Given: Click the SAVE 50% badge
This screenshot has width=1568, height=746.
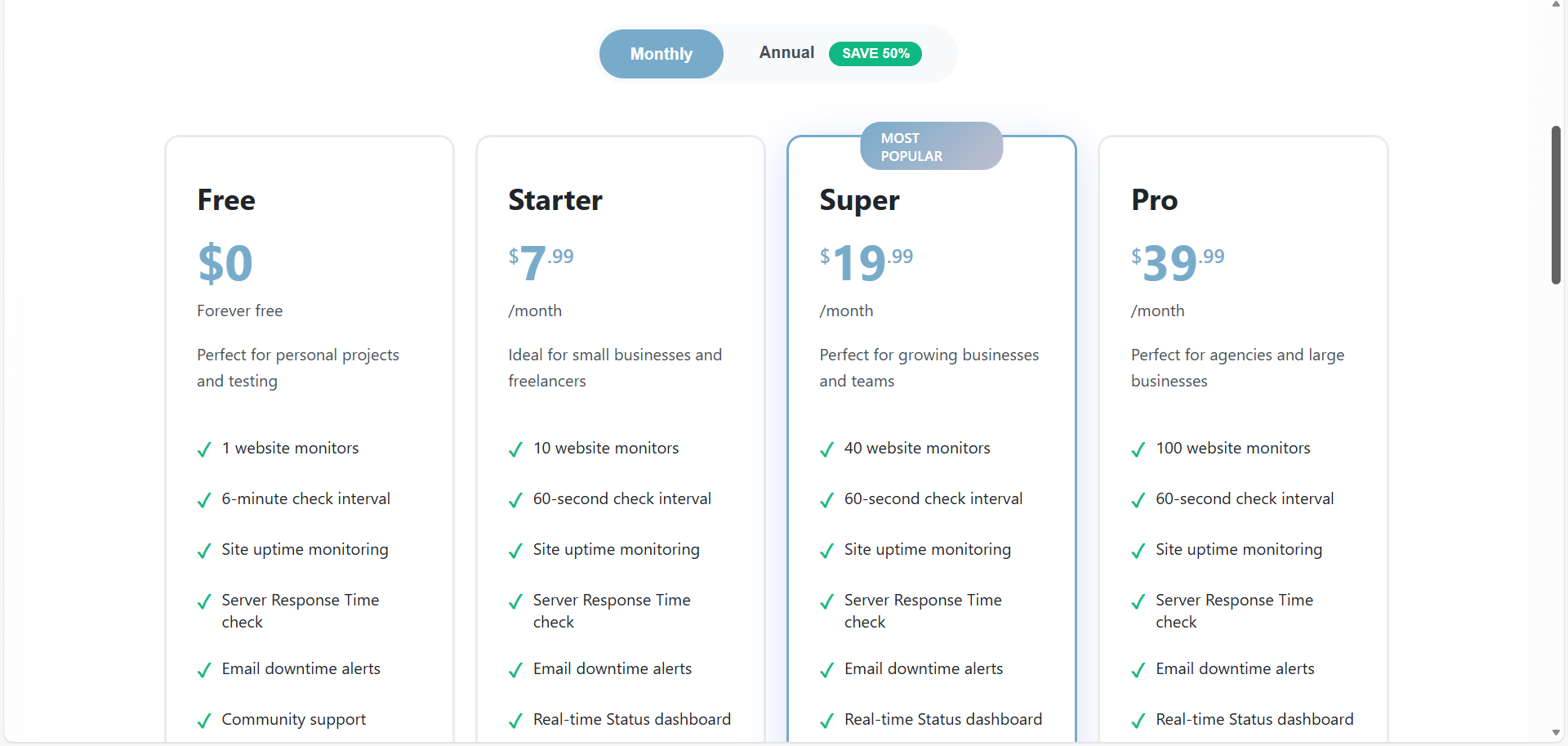Looking at the screenshot, I should (x=875, y=53).
